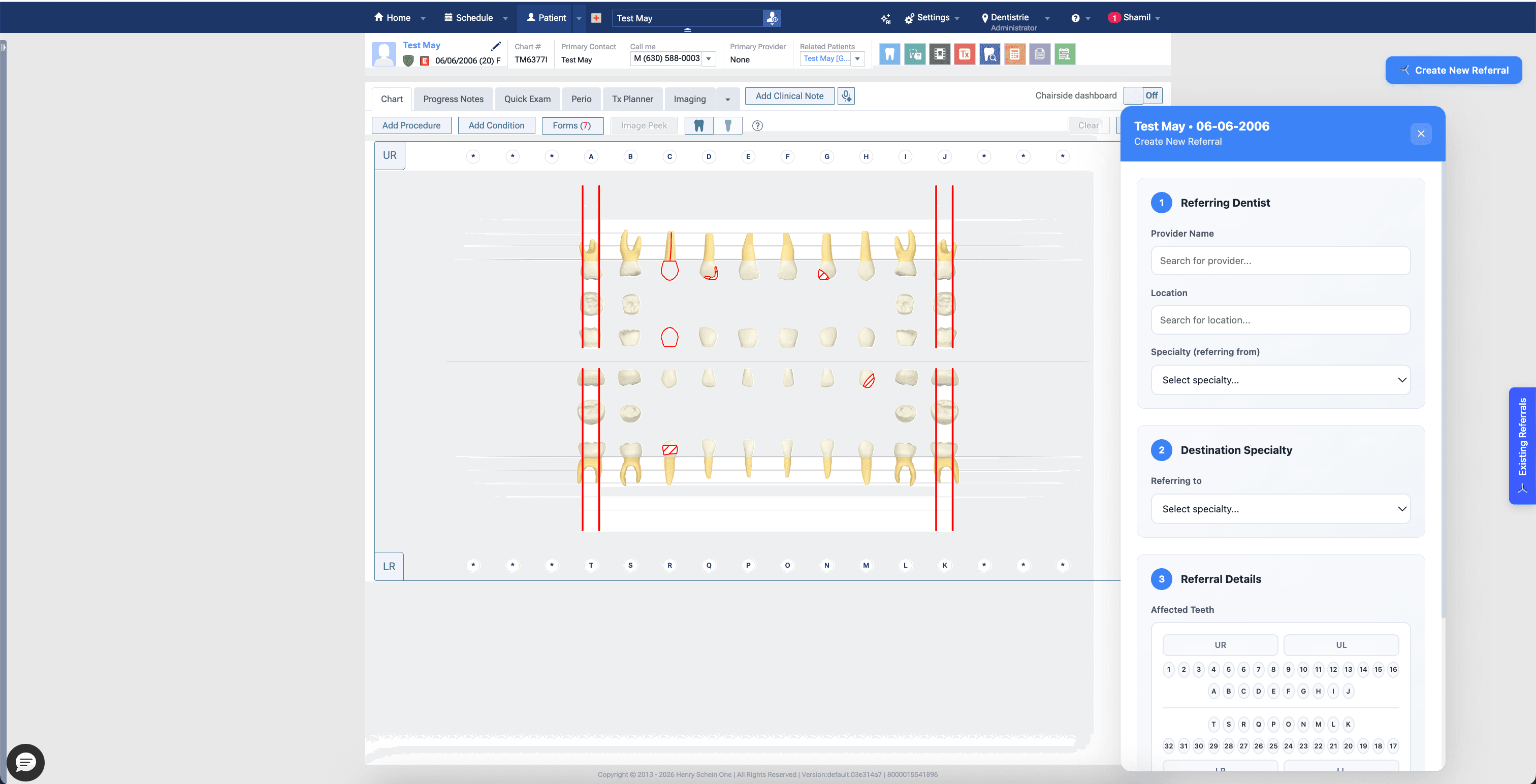Open the tooth with magnifier icon

click(989, 54)
